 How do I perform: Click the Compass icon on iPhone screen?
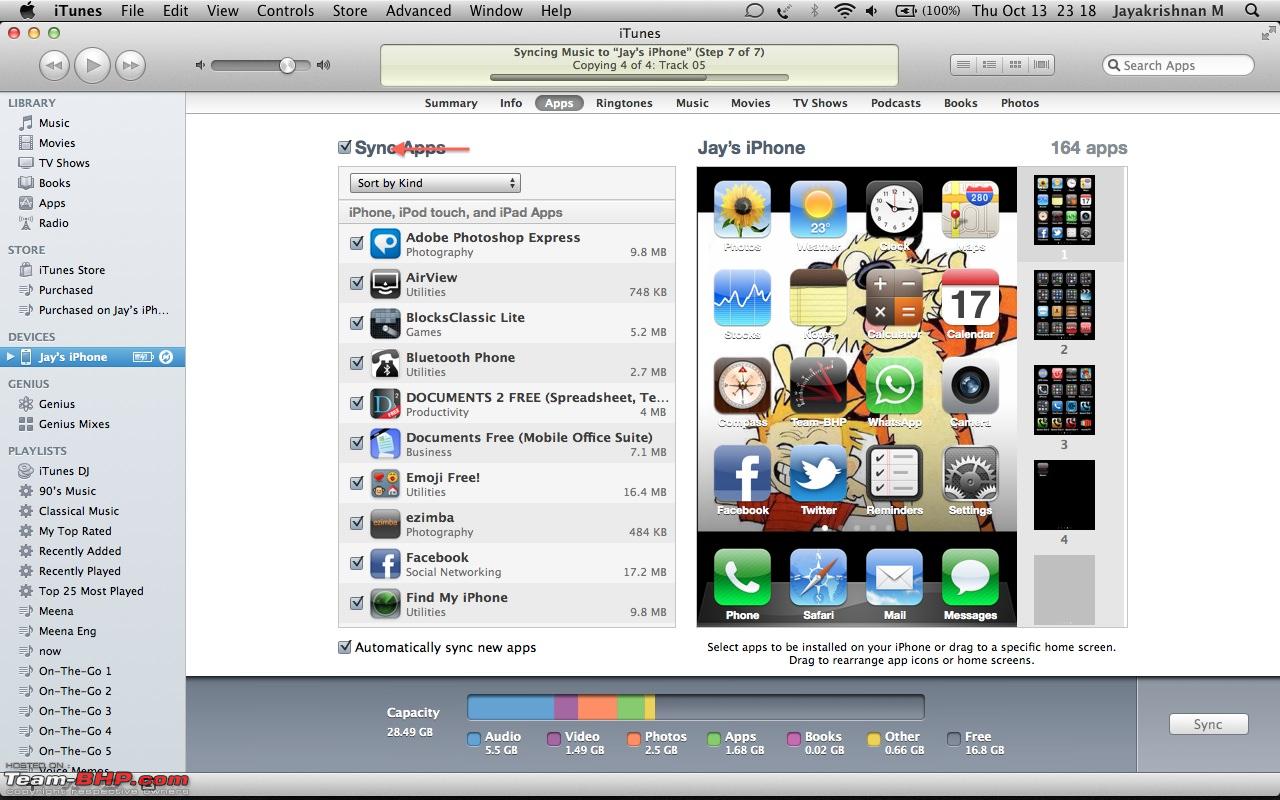[x=742, y=386]
